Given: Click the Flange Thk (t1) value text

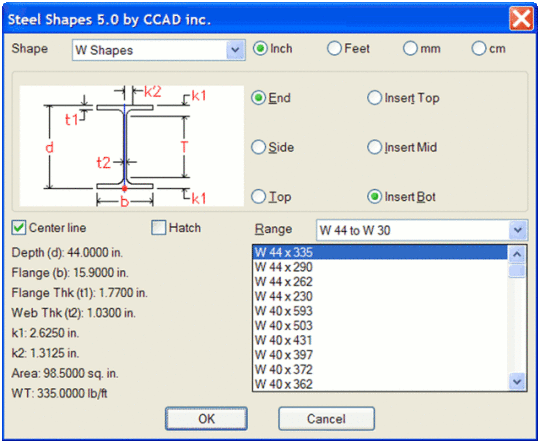Looking at the screenshot, I should coord(80,293).
